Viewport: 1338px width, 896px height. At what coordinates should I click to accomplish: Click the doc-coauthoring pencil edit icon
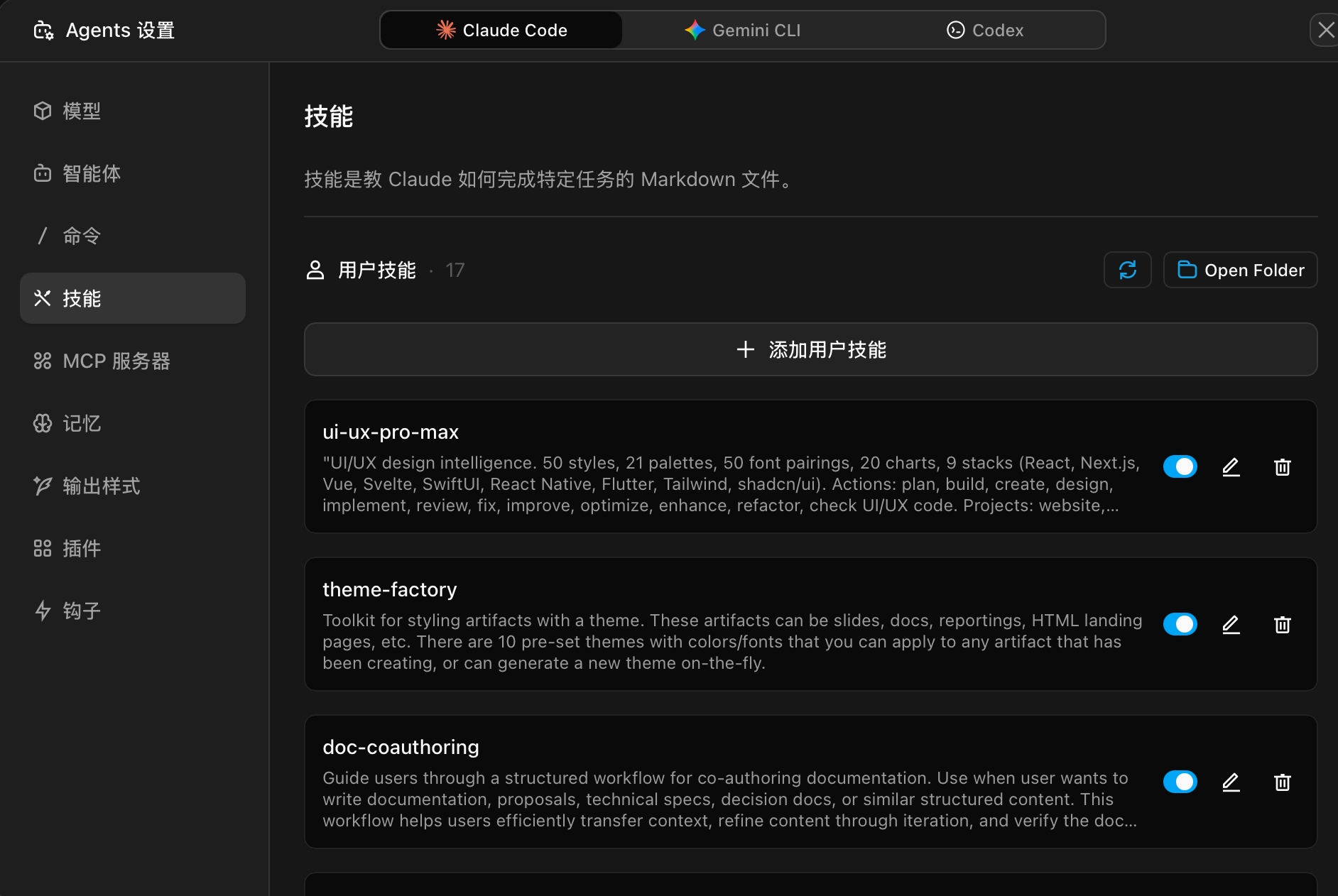tap(1231, 782)
